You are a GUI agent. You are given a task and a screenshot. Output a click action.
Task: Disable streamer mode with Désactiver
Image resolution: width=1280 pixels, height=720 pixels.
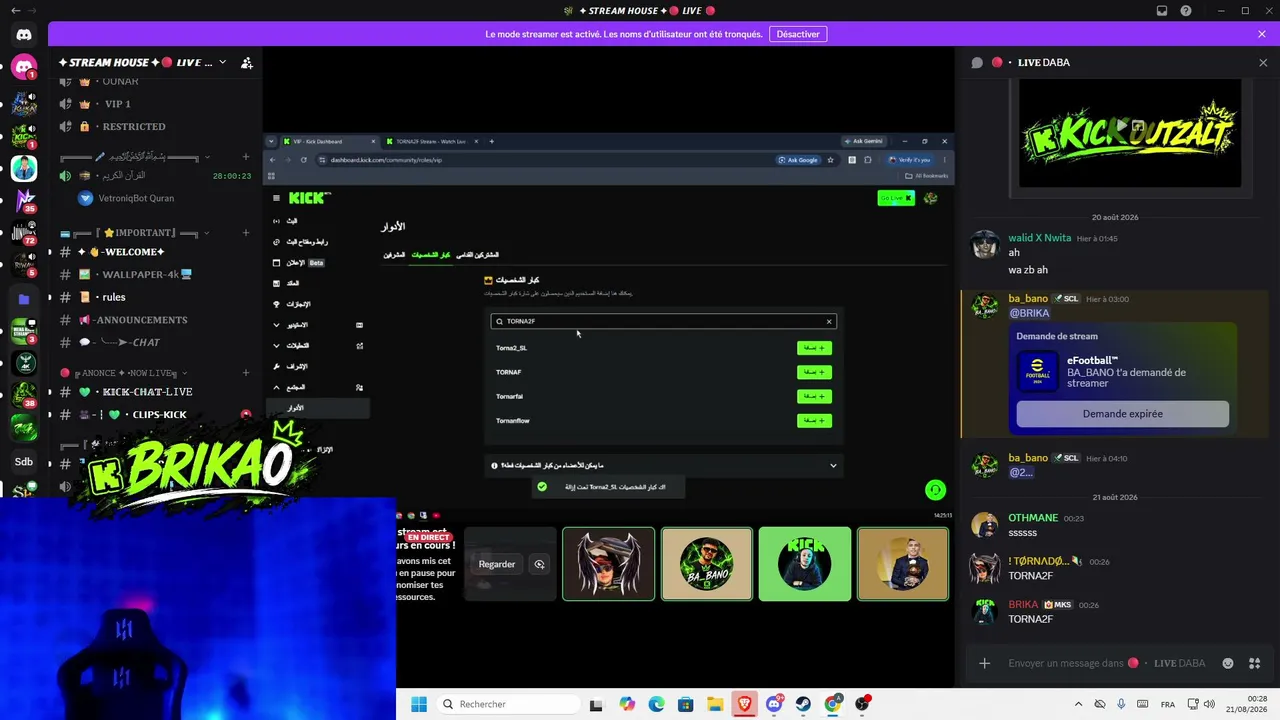click(798, 34)
